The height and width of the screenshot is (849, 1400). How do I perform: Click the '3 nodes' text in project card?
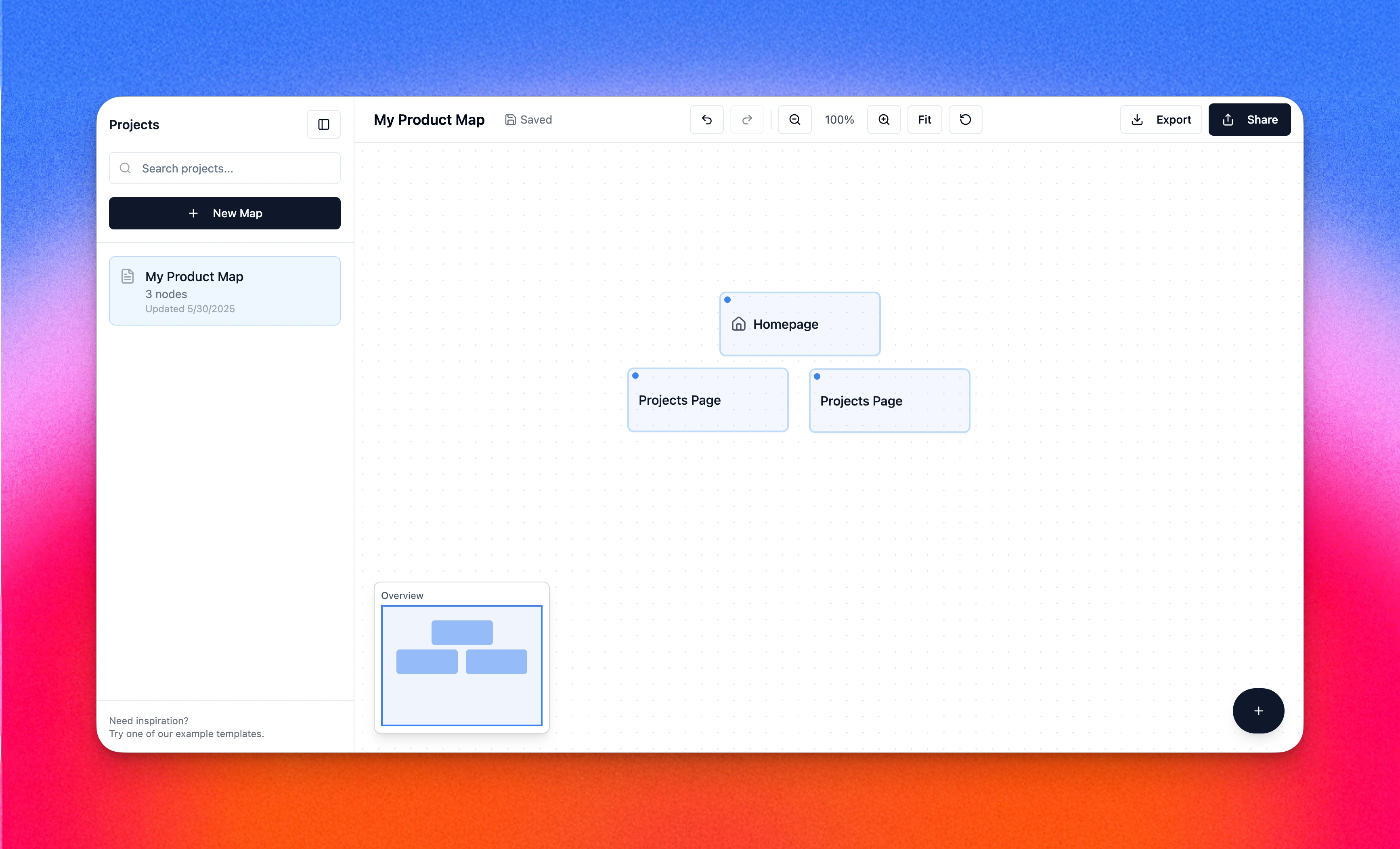(x=166, y=294)
